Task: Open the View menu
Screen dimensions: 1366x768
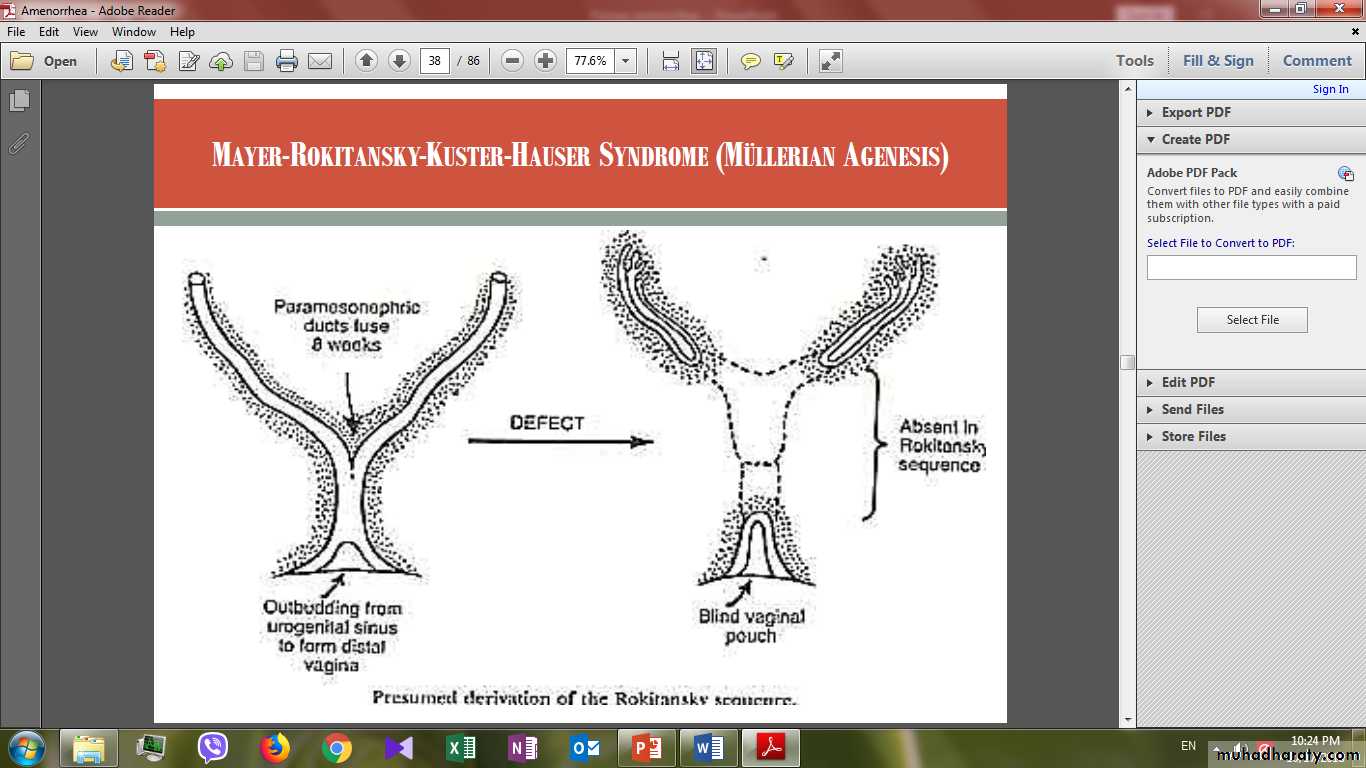Action: [85, 32]
